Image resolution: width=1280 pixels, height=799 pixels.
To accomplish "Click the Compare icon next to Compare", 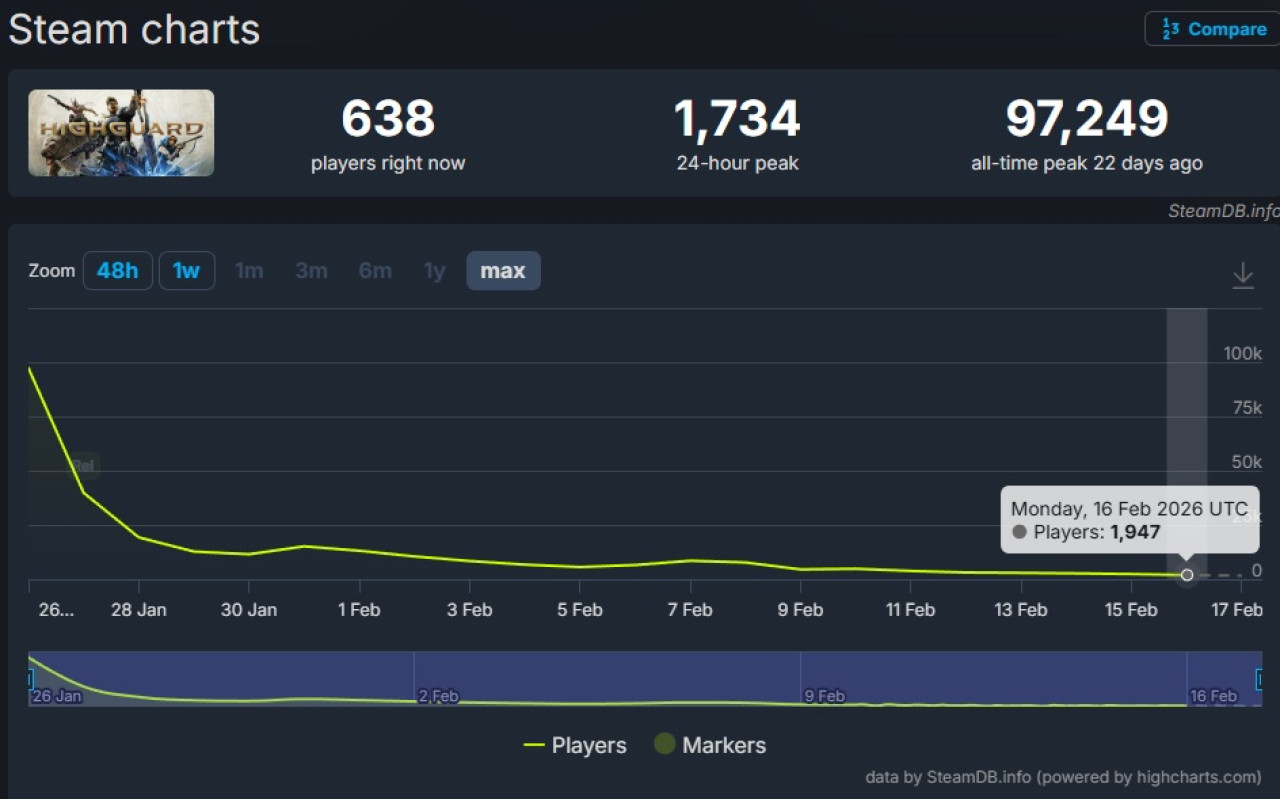I will (x=1173, y=28).
